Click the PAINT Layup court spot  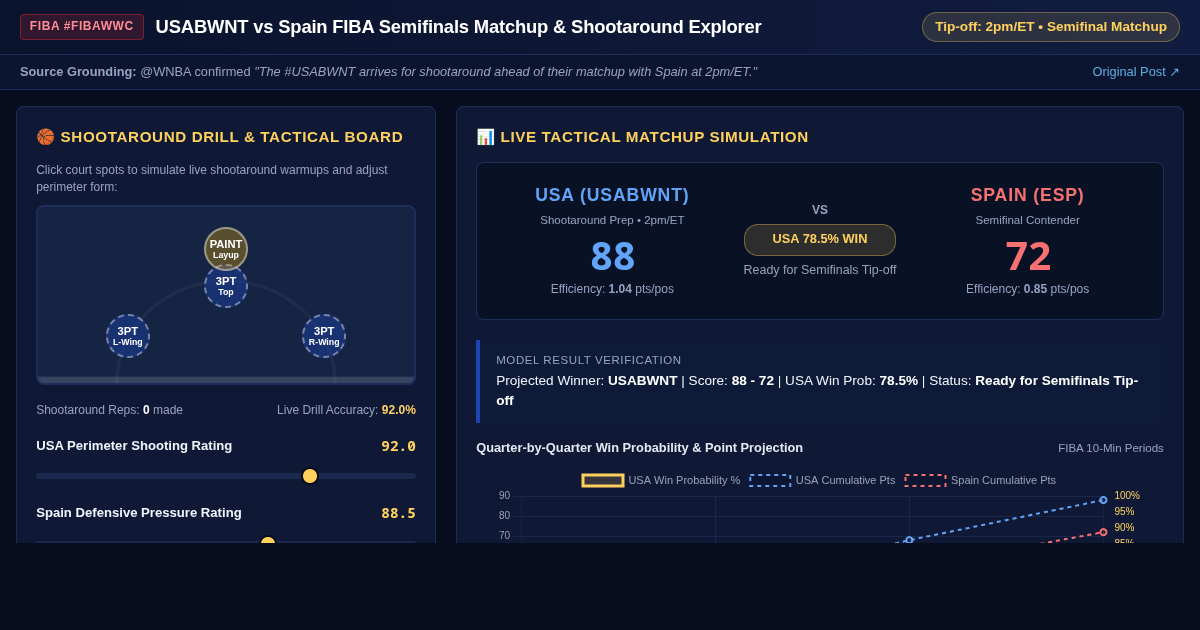pyautogui.click(x=226, y=249)
